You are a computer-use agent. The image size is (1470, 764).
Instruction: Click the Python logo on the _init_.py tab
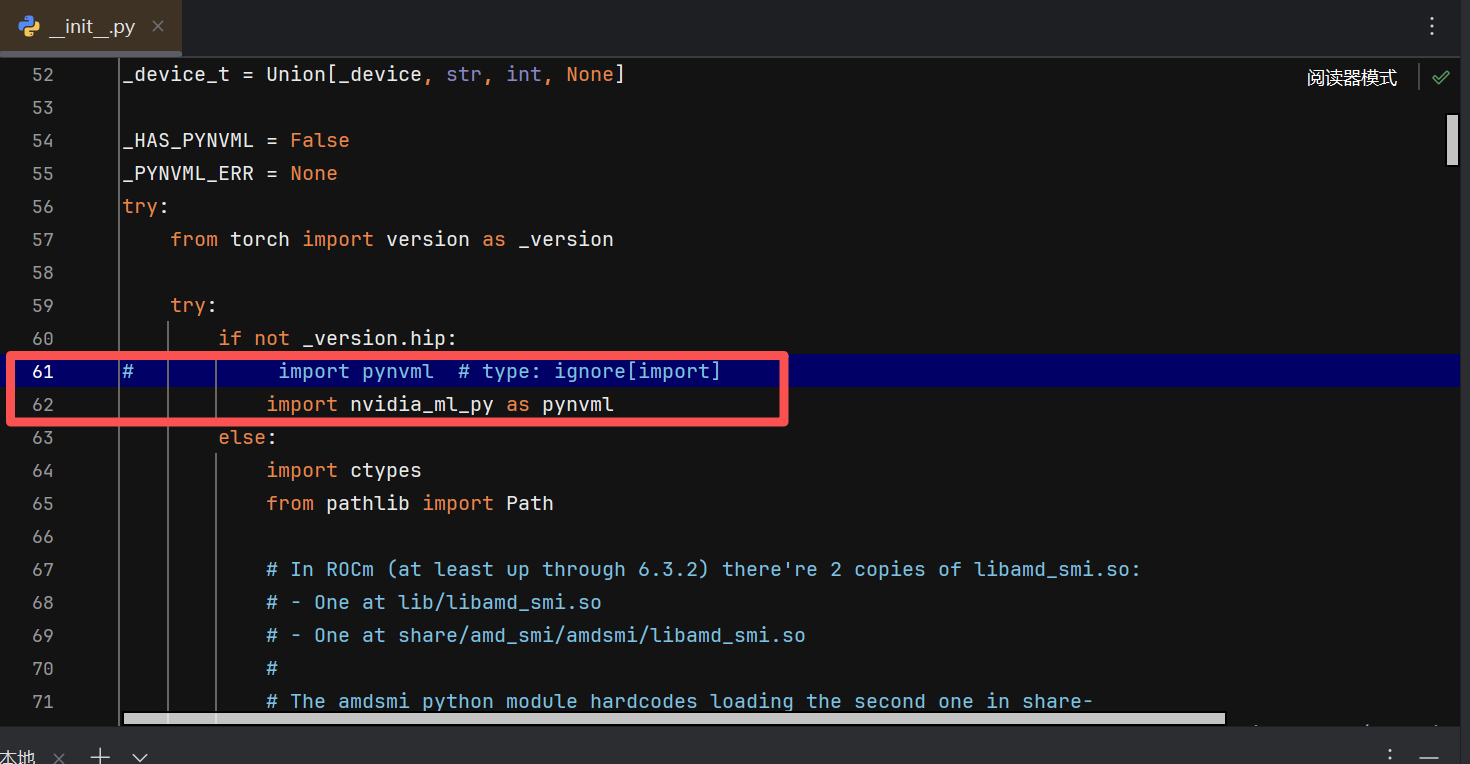(x=29, y=27)
